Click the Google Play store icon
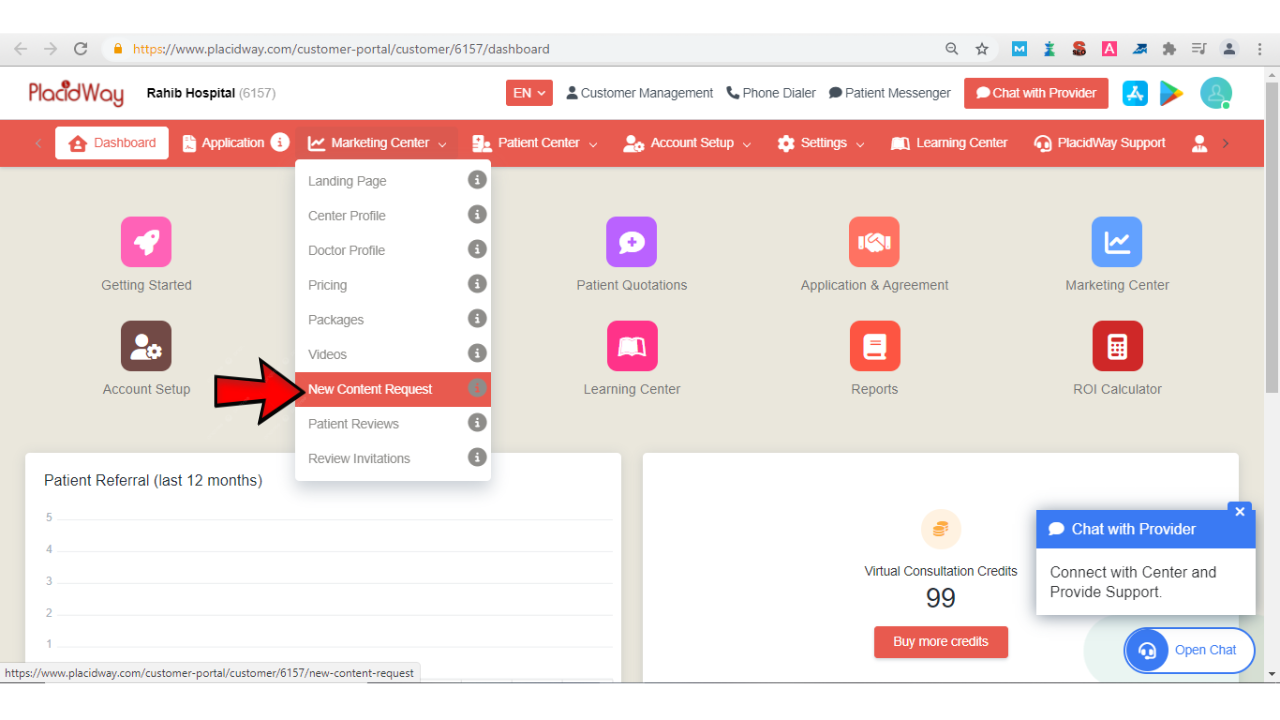The width and height of the screenshot is (1280, 720). [1170, 93]
